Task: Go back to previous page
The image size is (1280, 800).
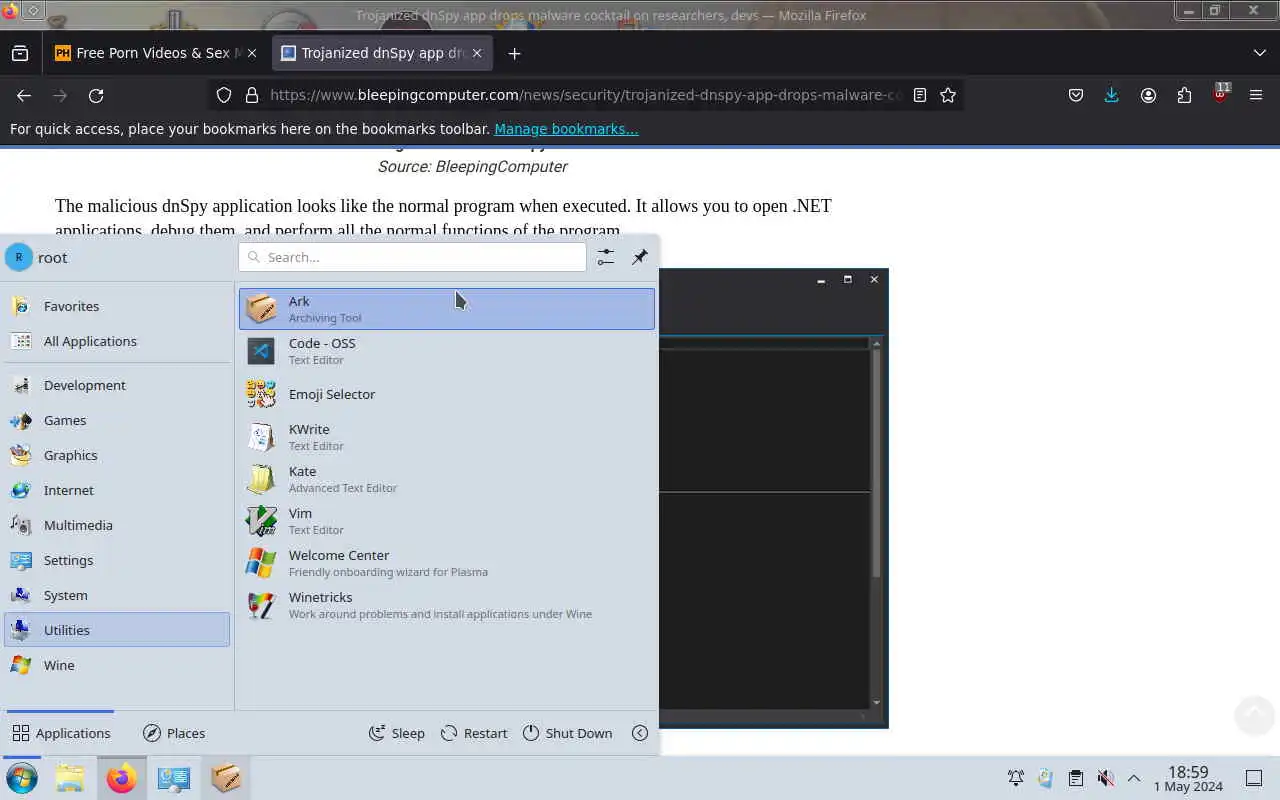Action: coord(24,95)
